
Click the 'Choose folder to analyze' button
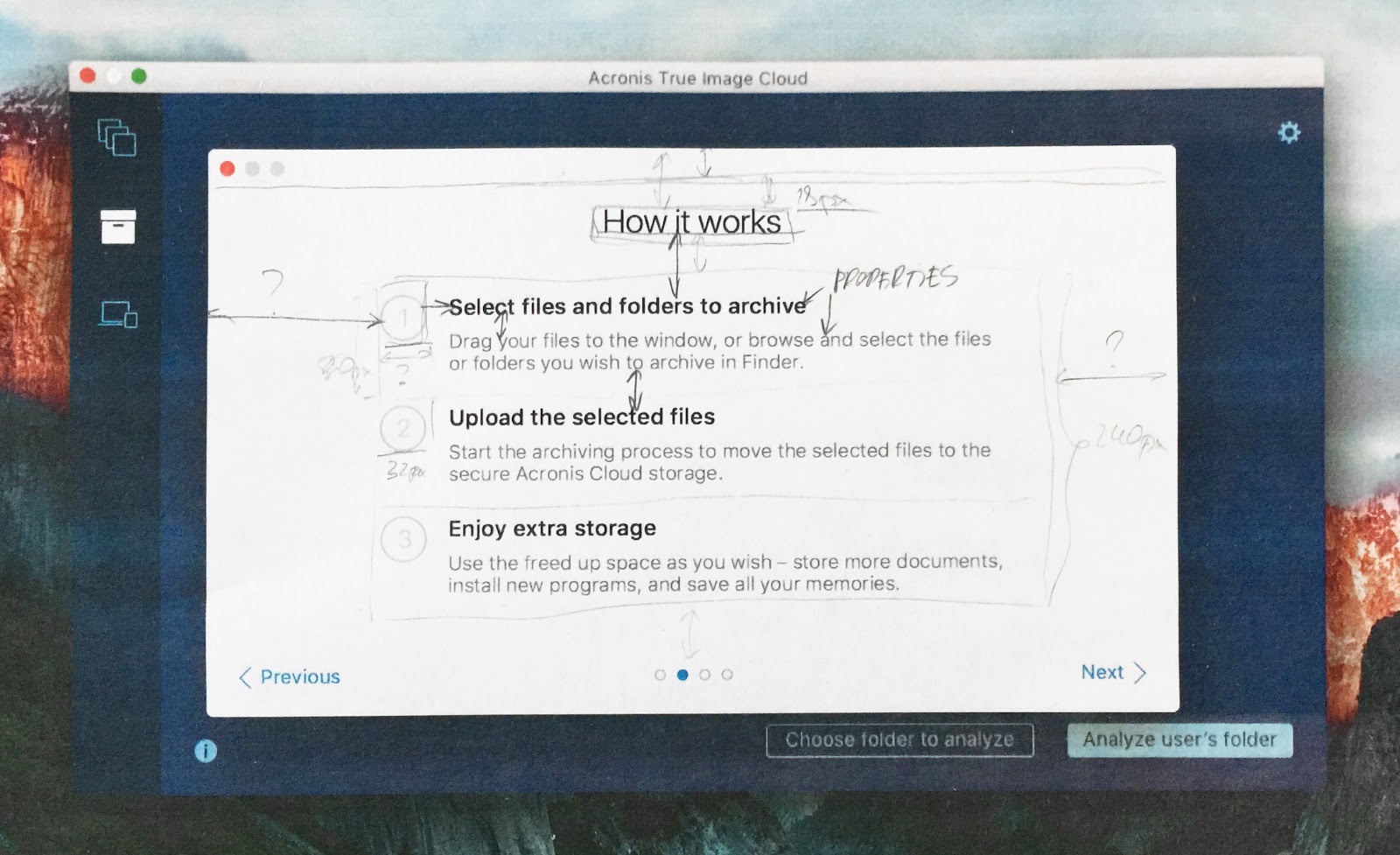click(899, 740)
